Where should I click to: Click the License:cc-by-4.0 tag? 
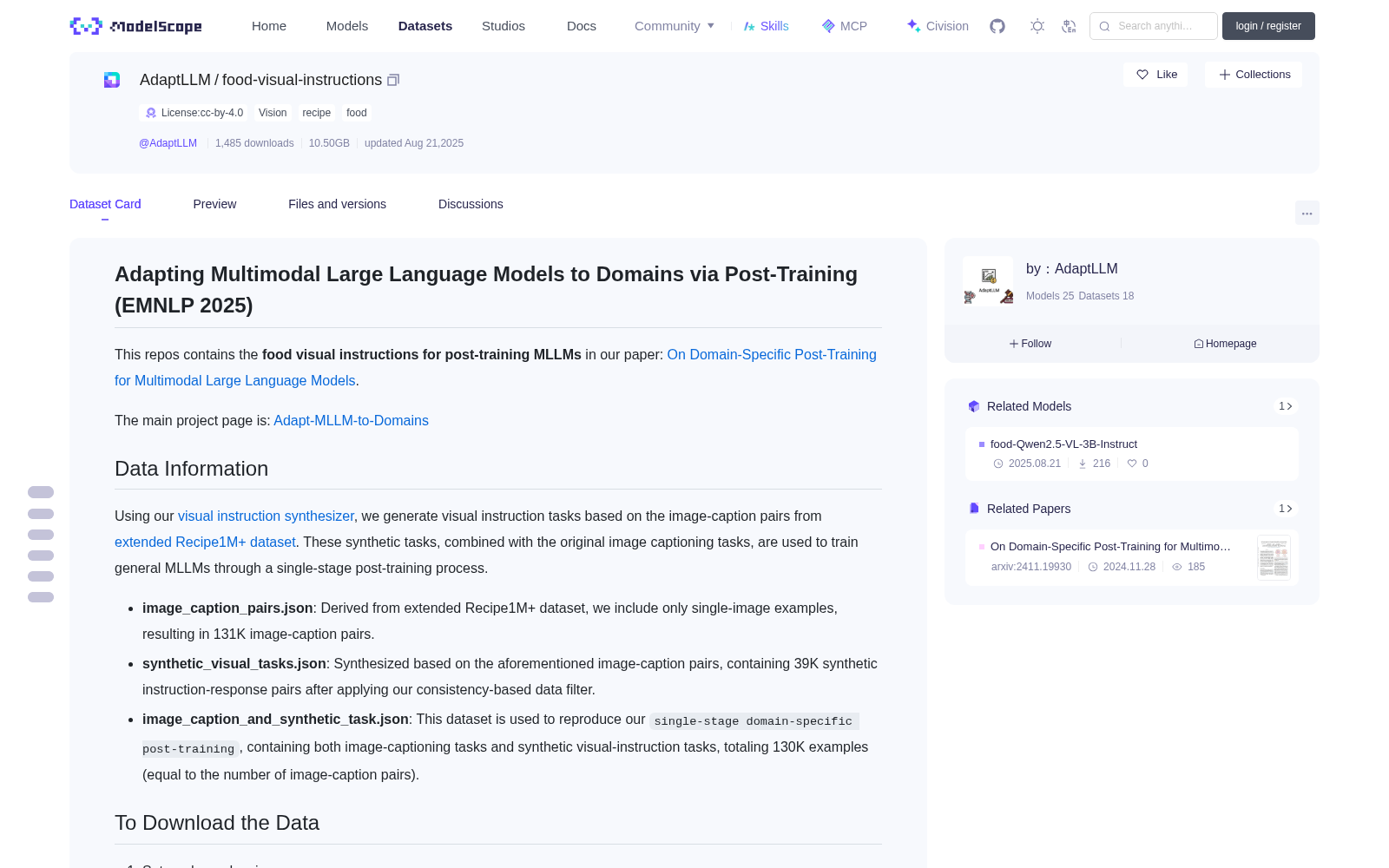click(195, 113)
